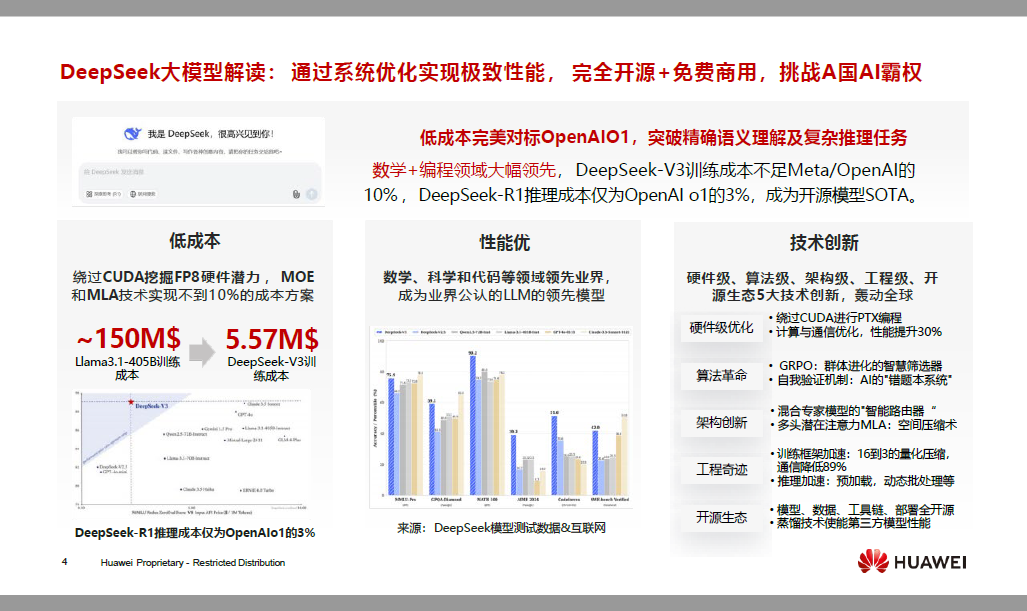
Task: Click the slide page number 4
Action: [64, 562]
